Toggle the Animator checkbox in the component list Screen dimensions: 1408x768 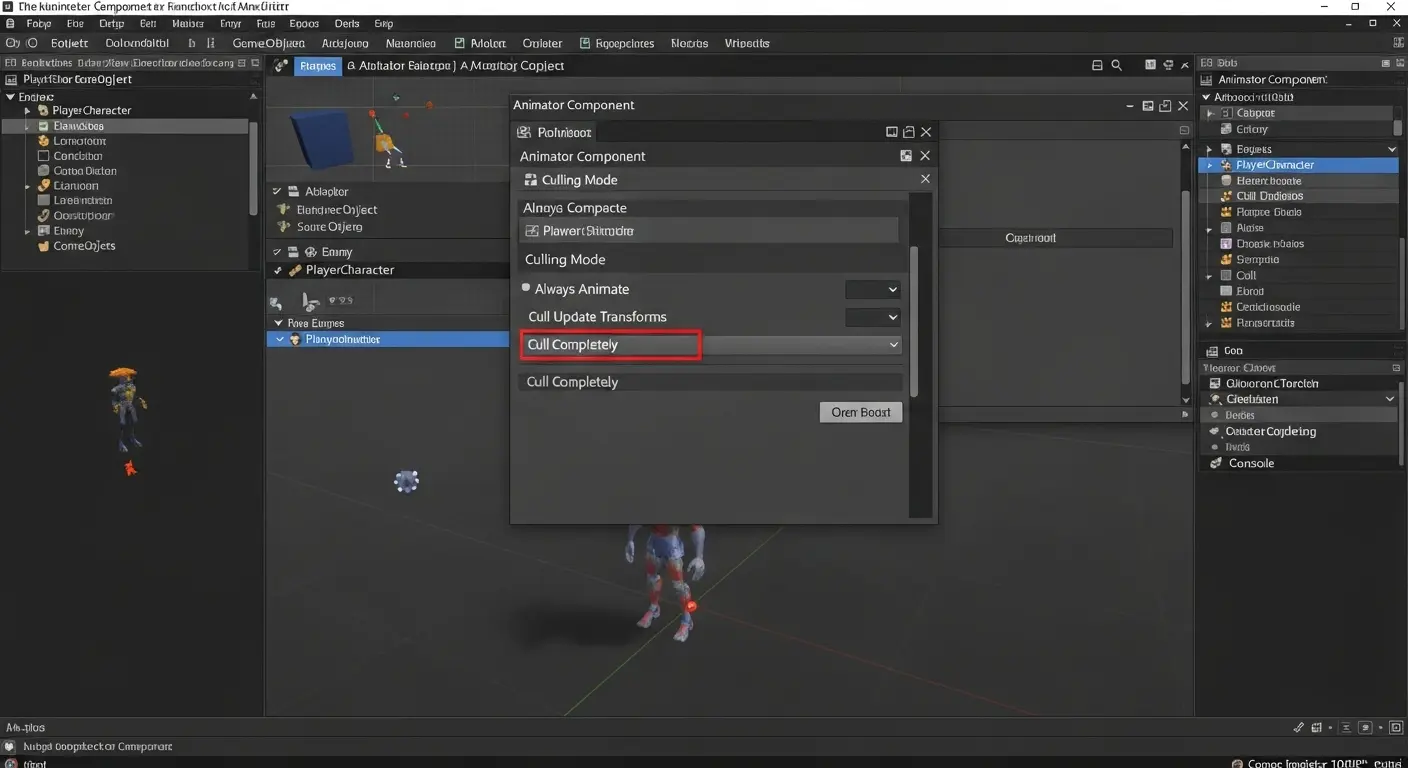(x=277, y=190)
